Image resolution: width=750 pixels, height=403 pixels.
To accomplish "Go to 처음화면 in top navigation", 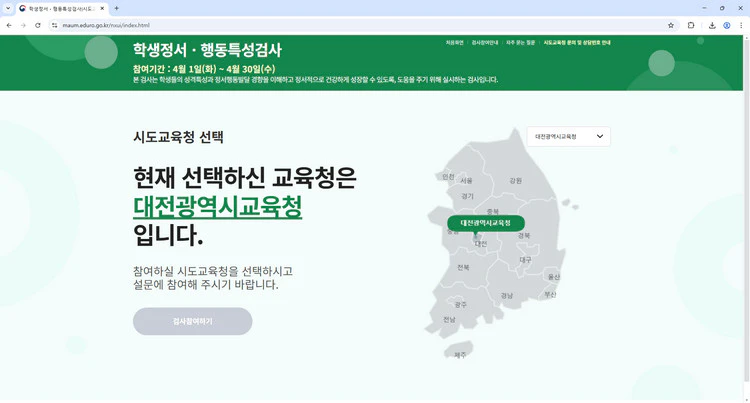I will pyautogui.click(x=454, y=43).
